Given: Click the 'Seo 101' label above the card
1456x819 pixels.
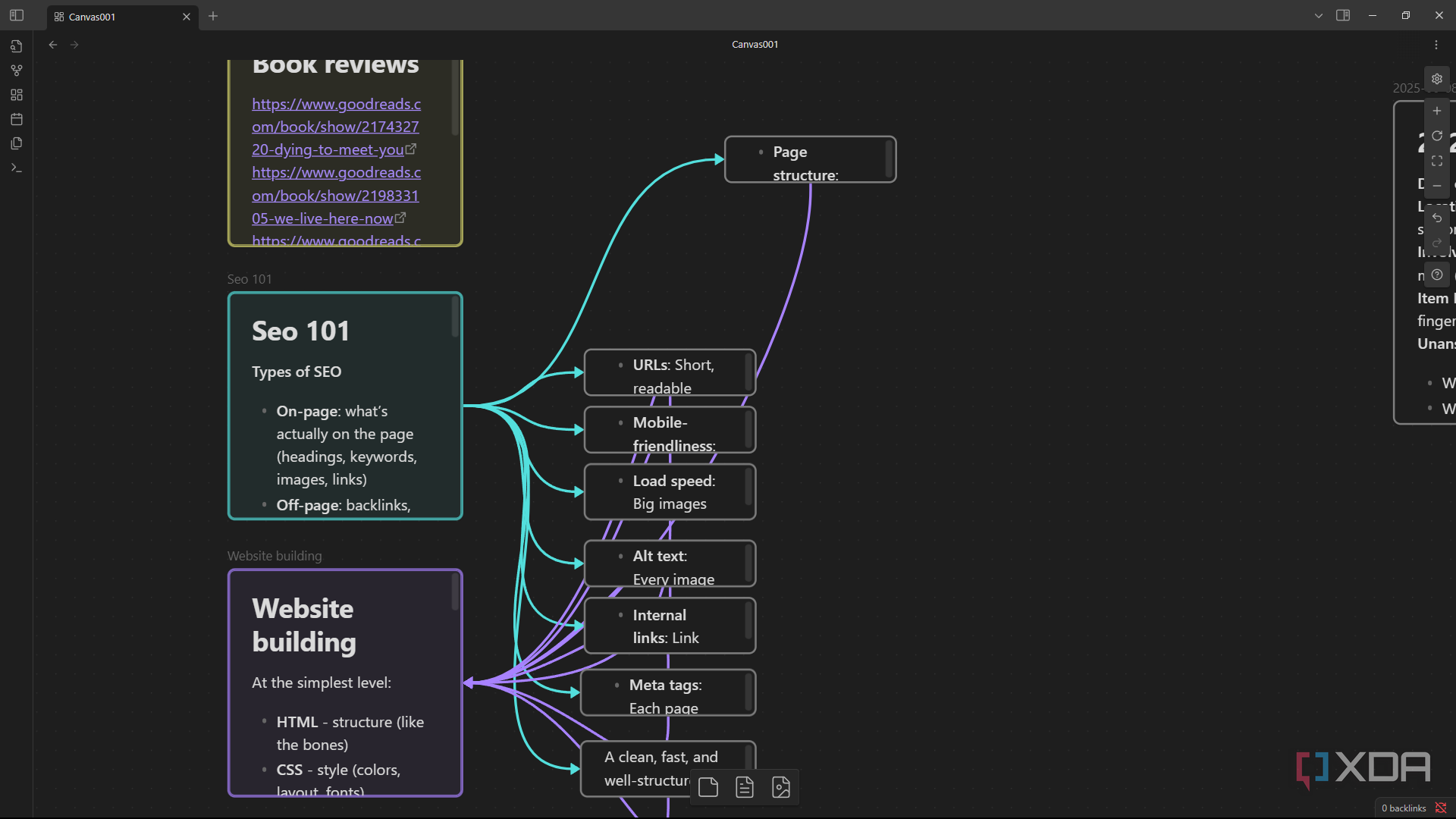Looking at the screenshot, I should coord(249,279).
